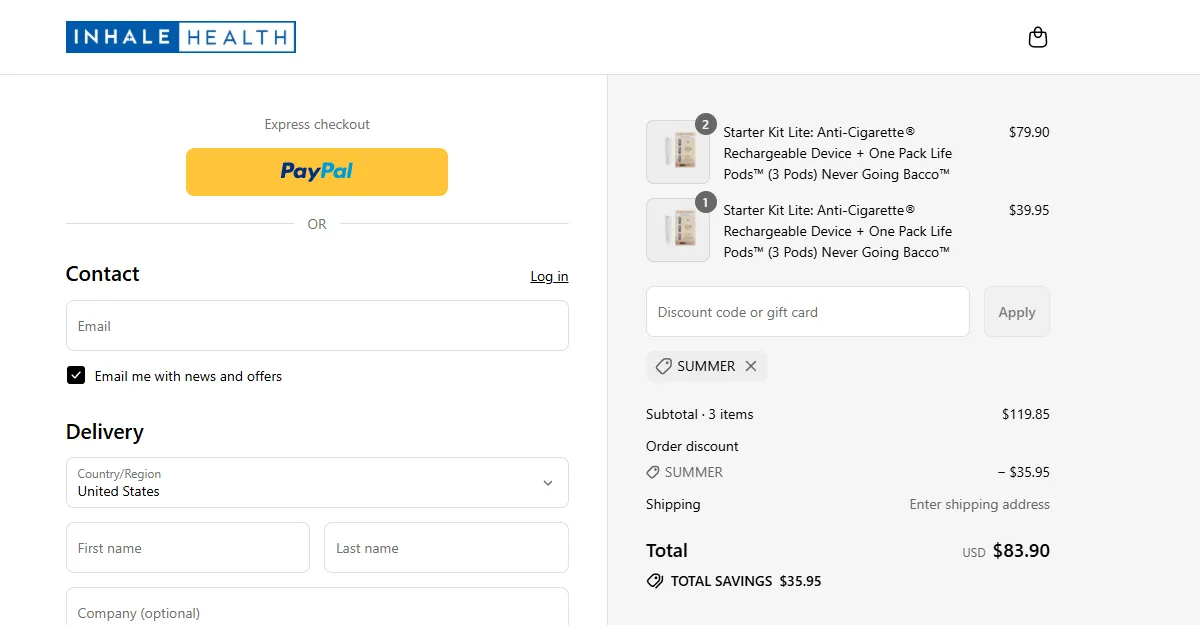Apply the discount code
1200x625 pixels.
click(1017, 312)
